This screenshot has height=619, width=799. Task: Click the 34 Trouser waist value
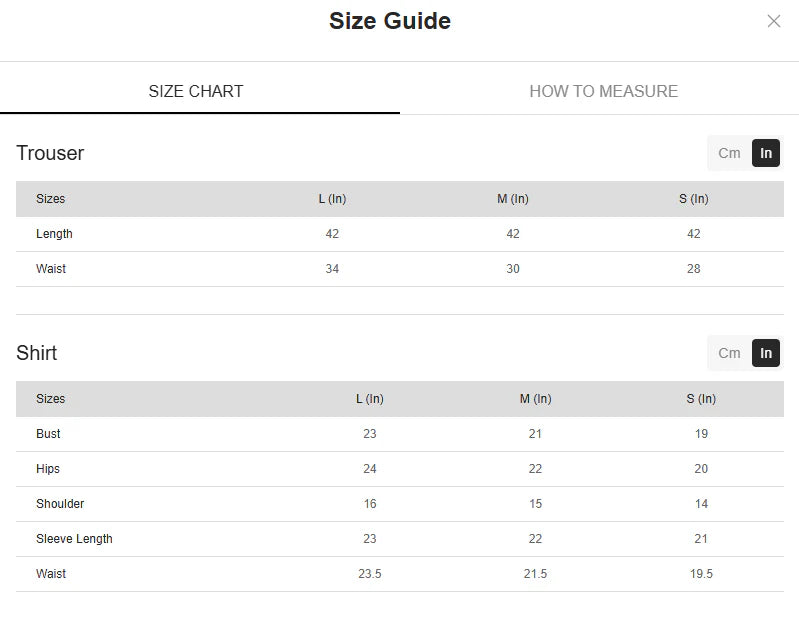(332, 269)
